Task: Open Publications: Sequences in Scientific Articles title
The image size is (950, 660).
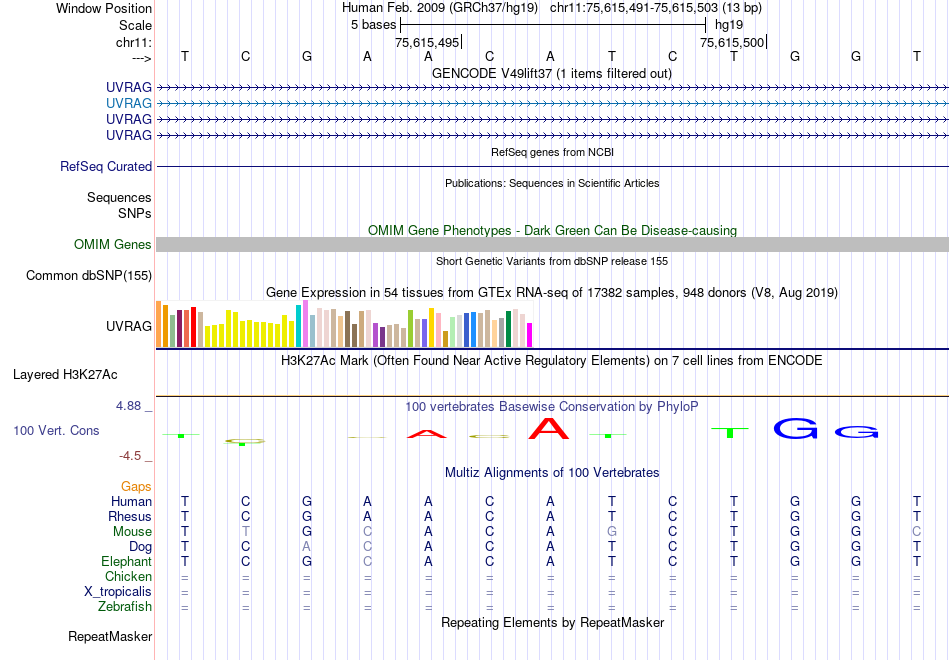Action: pos(552,183)
